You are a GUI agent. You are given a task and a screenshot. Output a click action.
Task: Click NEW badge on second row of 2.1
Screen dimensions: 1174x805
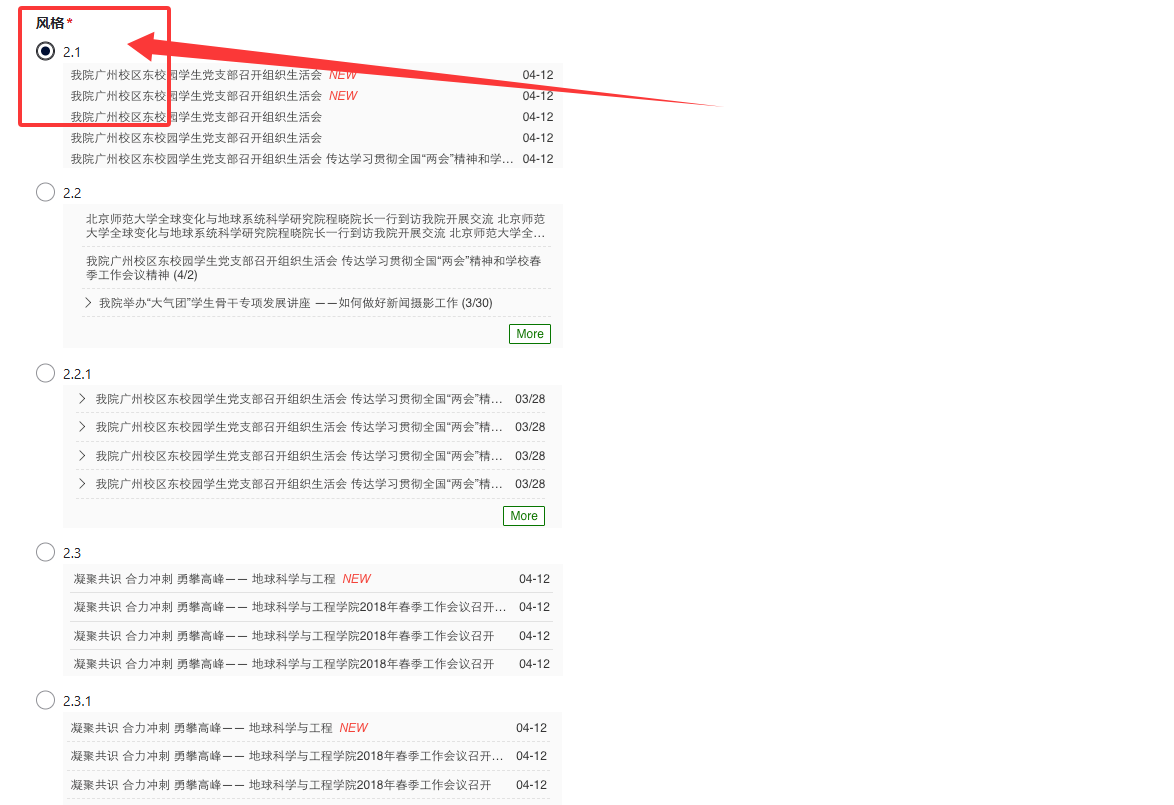343,96
